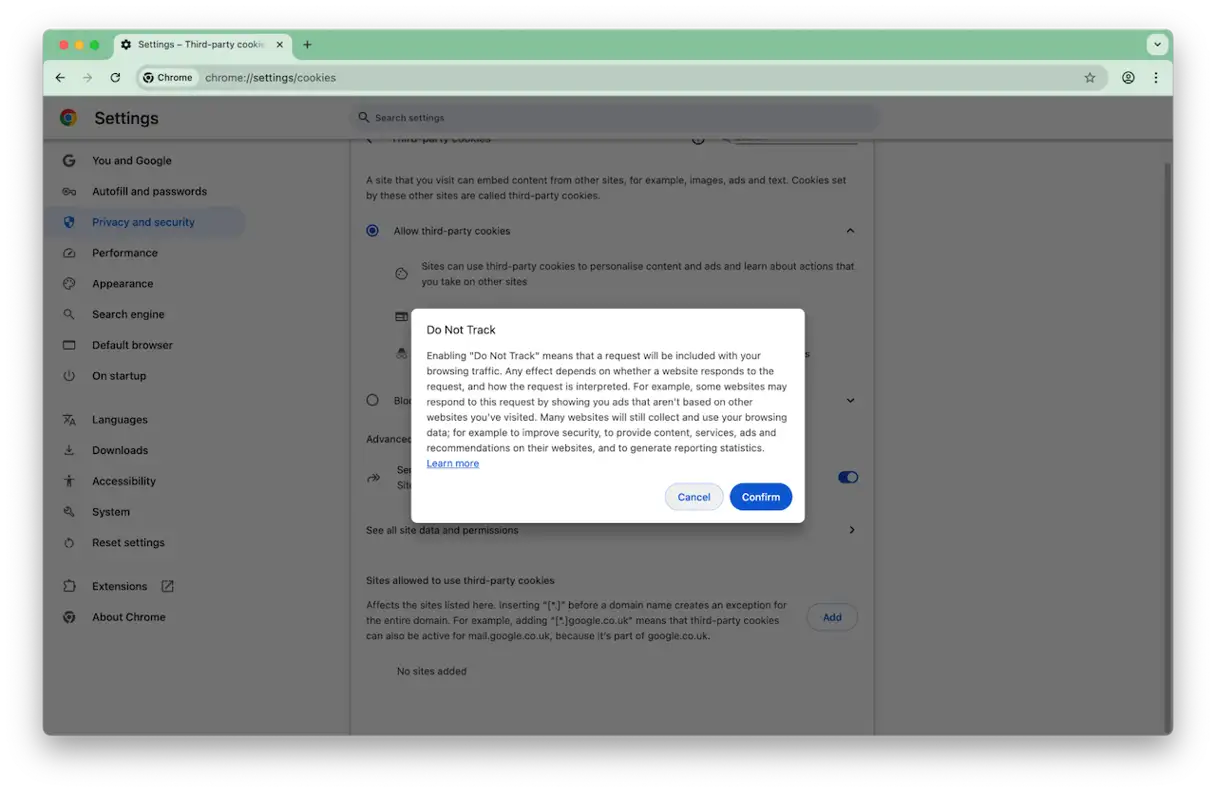Open a new tab with plus icon
Image resolution: width=1216 pixels, height=793 pixels.
[307, 45]
